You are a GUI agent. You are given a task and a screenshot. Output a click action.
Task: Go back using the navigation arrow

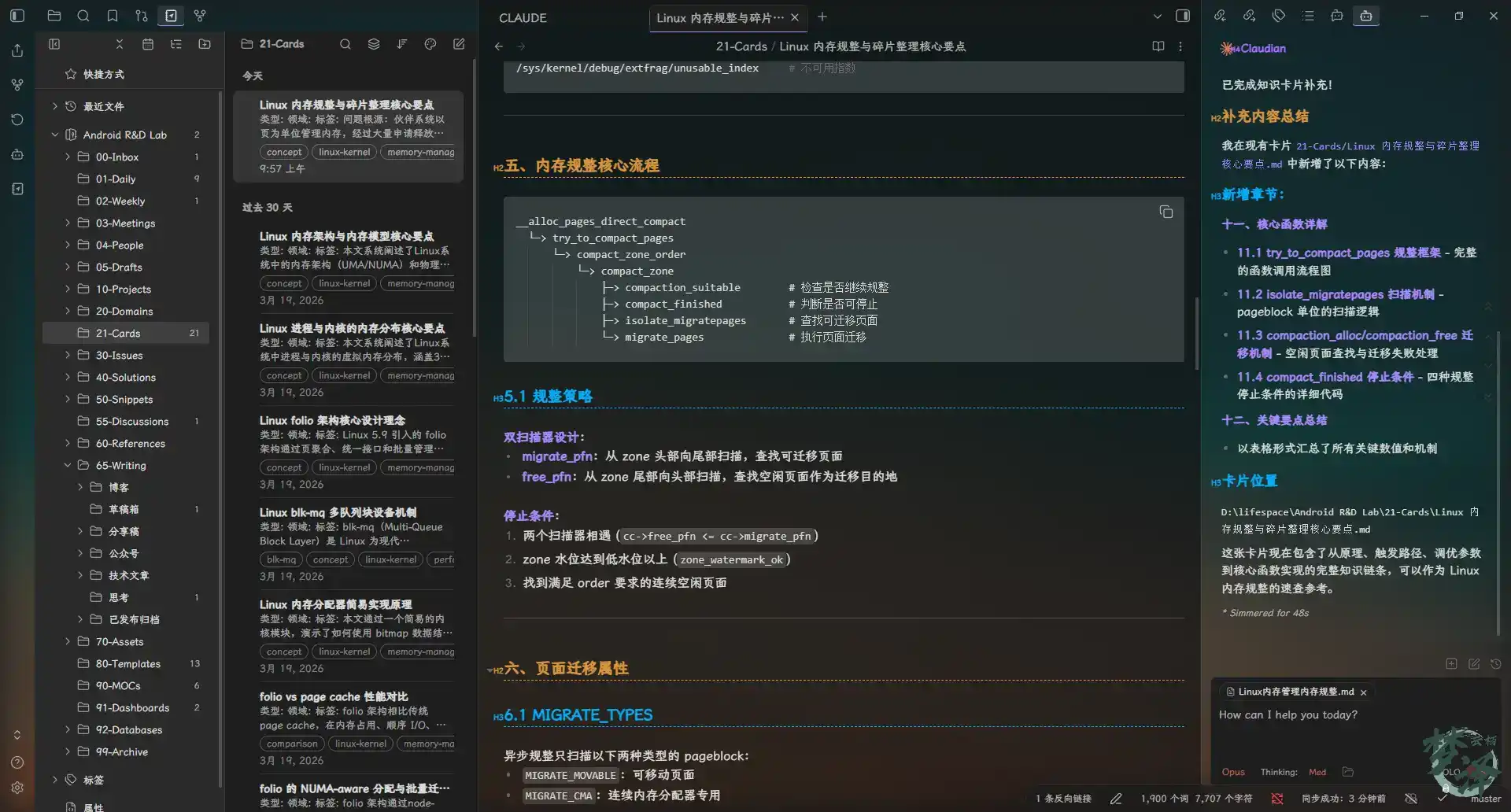499,46
